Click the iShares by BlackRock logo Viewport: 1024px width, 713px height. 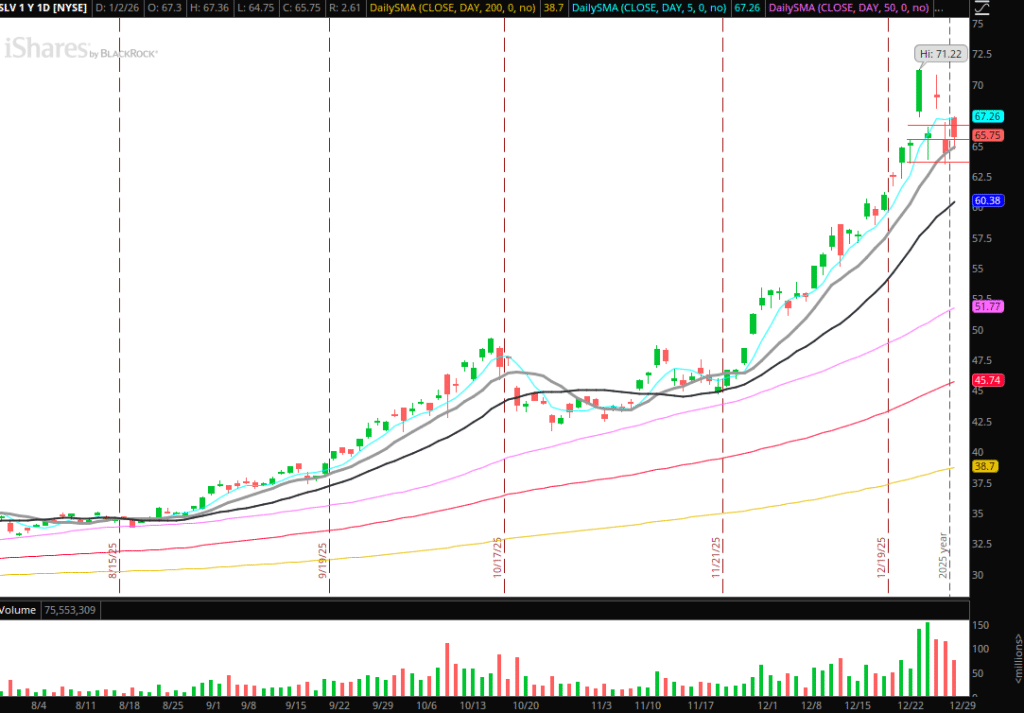coord(80,49)
